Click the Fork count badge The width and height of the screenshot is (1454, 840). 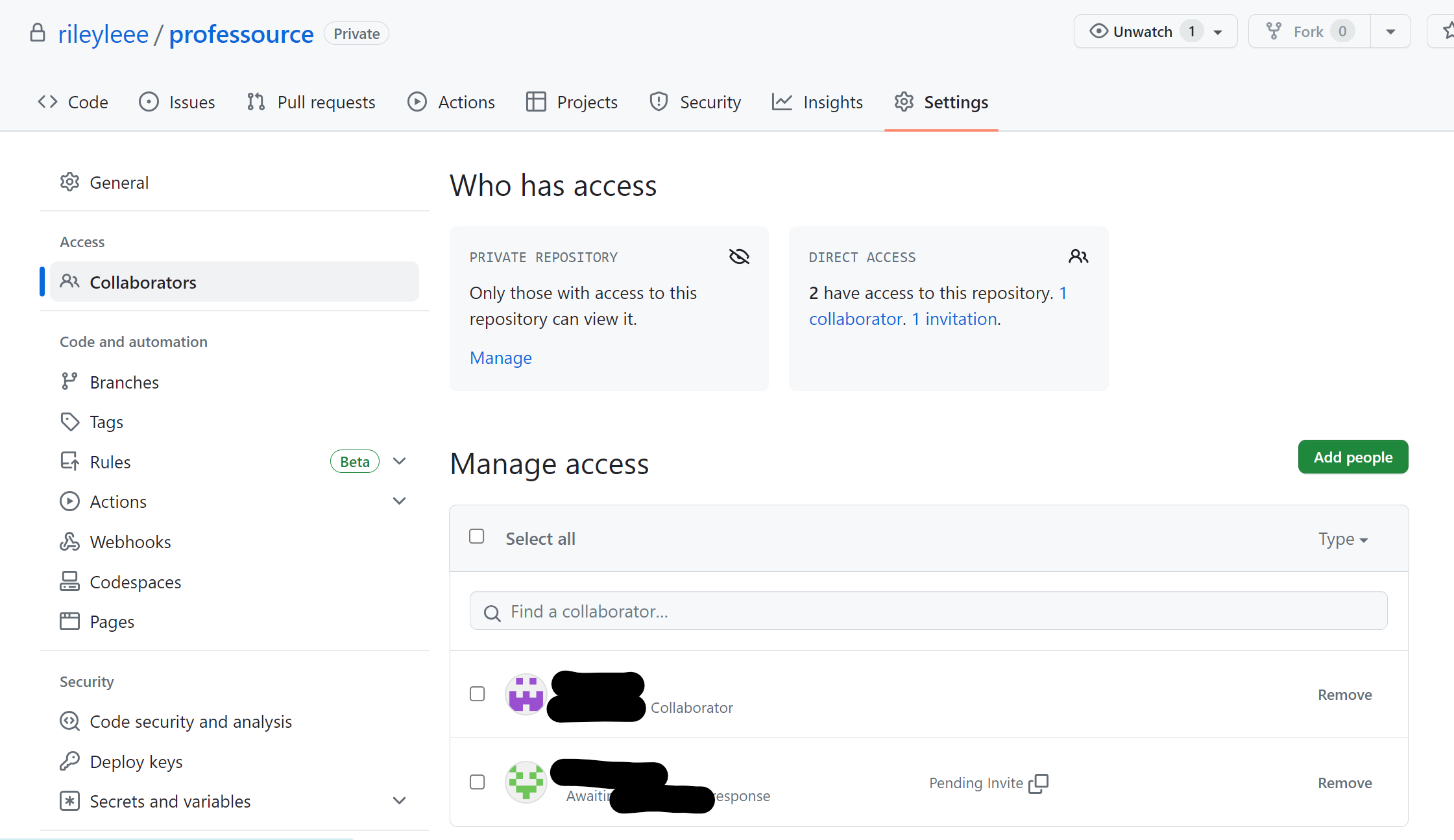click(1342, 31)
